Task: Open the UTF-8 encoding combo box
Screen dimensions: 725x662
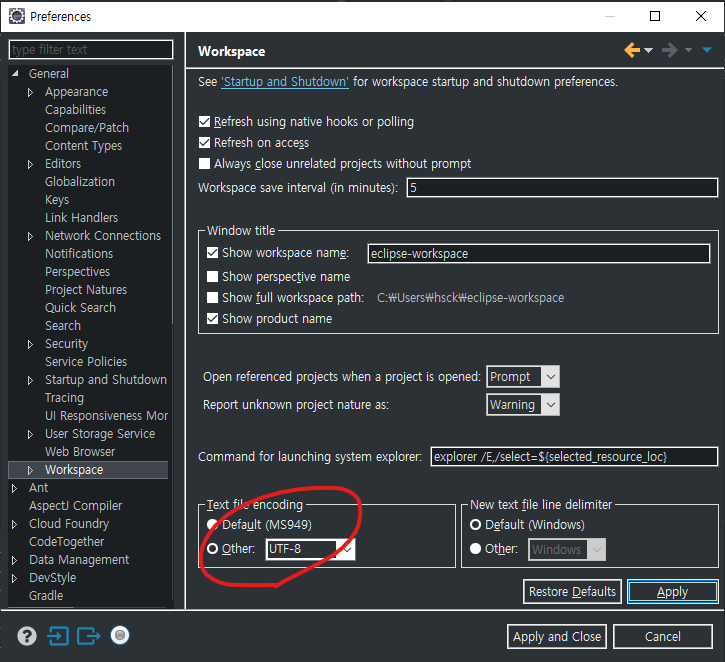Action: click(310, 549)
